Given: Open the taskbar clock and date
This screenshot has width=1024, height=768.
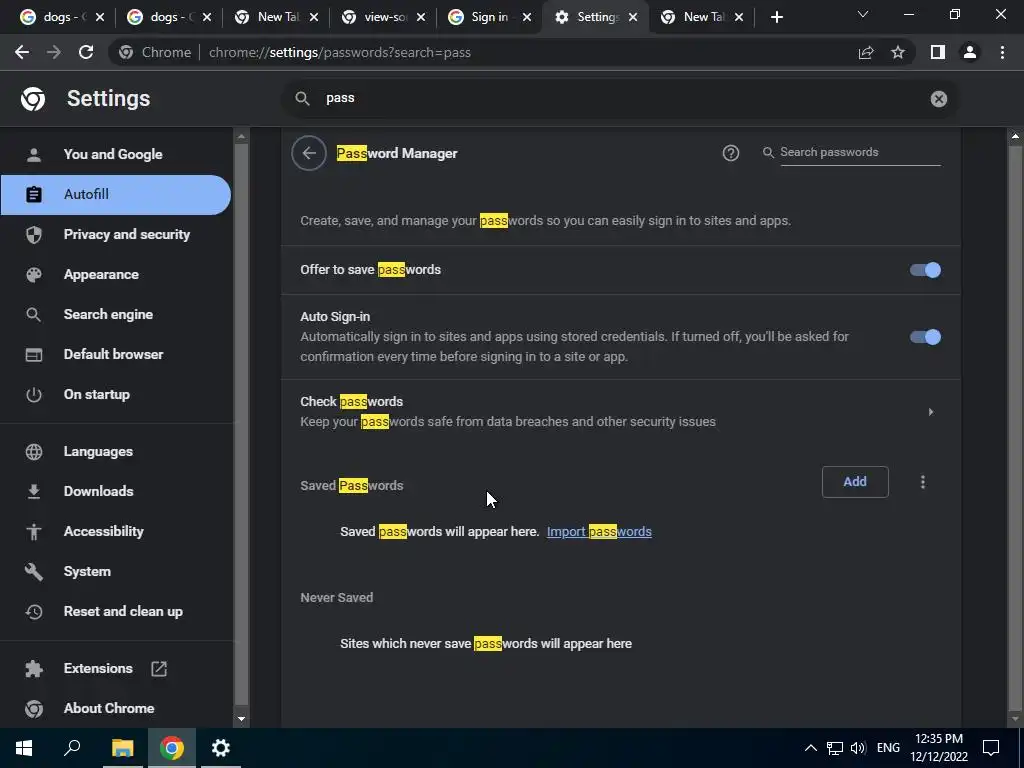Looking at the screenshot, I should point(939,748).
